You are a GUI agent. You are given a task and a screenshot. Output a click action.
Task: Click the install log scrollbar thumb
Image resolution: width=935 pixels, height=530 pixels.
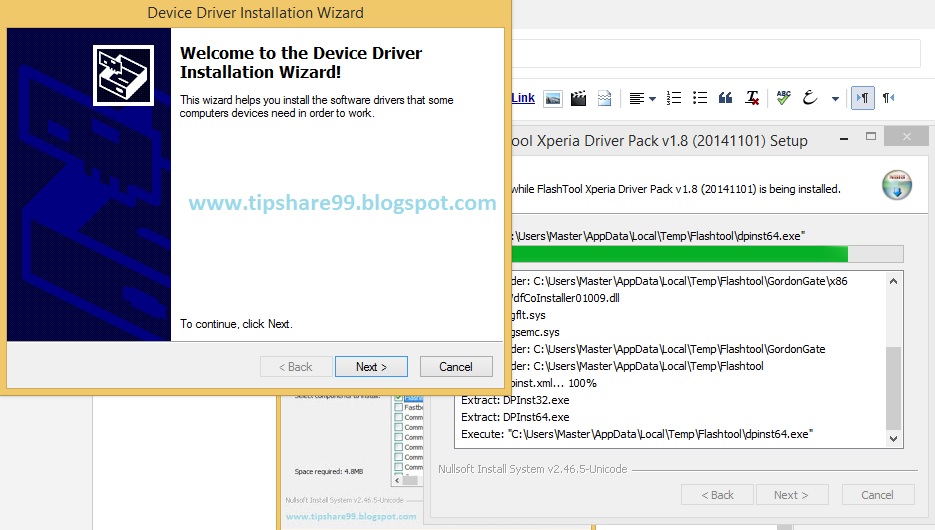click(893, 388)
